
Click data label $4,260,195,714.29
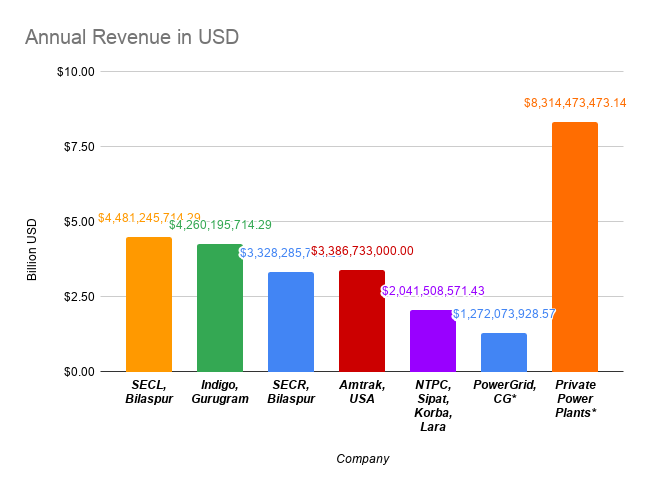pos(220,225)
